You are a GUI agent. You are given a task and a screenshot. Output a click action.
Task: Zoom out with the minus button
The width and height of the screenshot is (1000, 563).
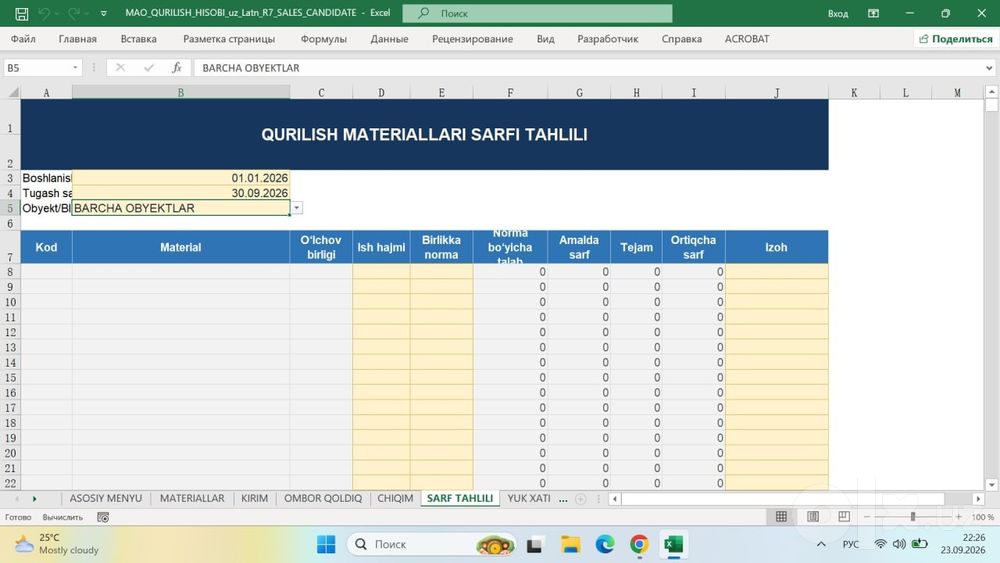point(867,516)
